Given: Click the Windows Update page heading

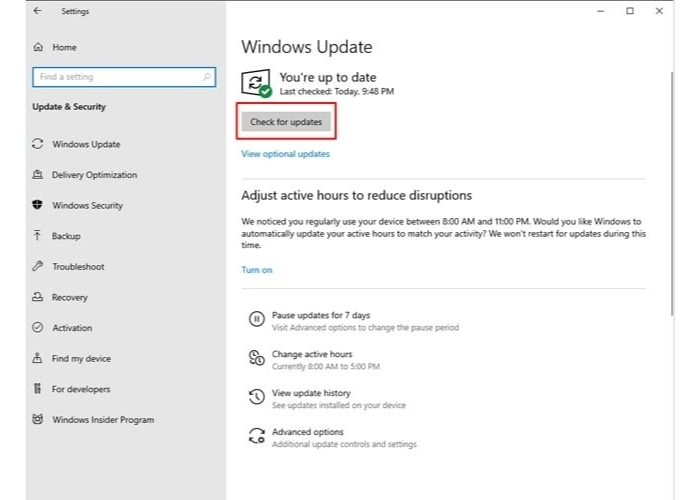Looking at the screenshot, I should coord(307,47).
